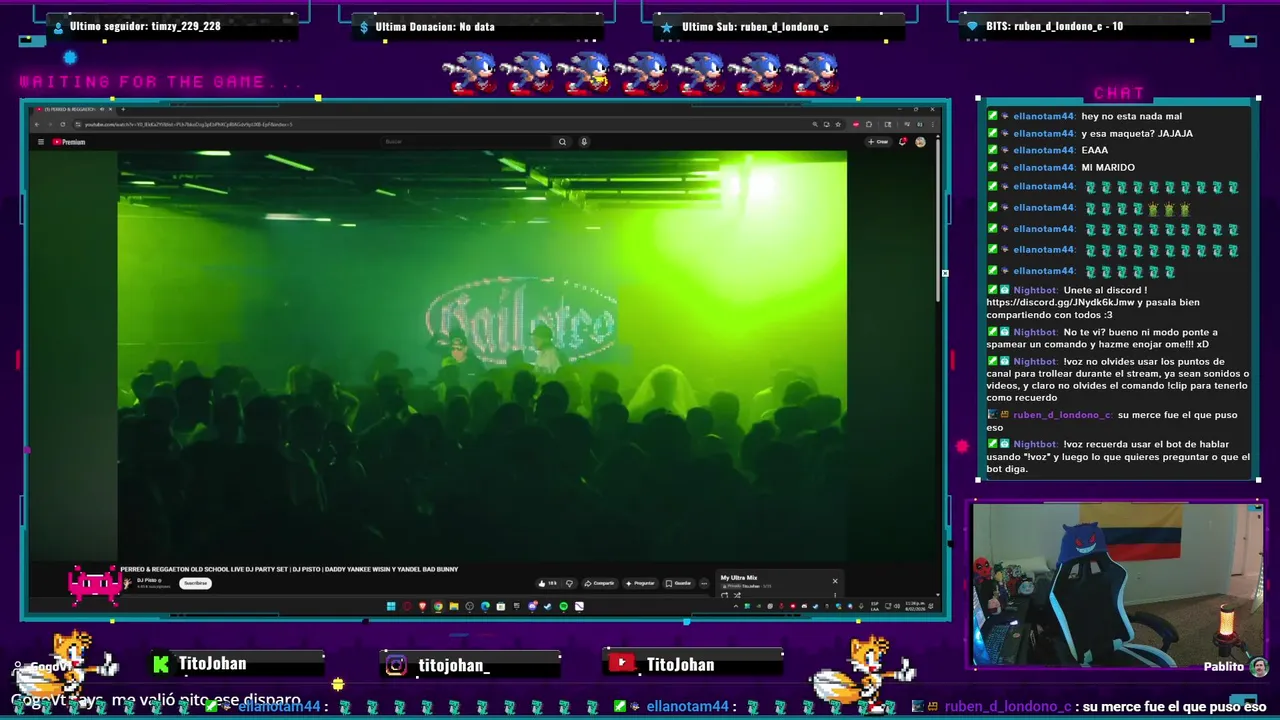This screenshot has height=720, width=1280.
Task: Click the Preguntar button
Action: (640, 583)
